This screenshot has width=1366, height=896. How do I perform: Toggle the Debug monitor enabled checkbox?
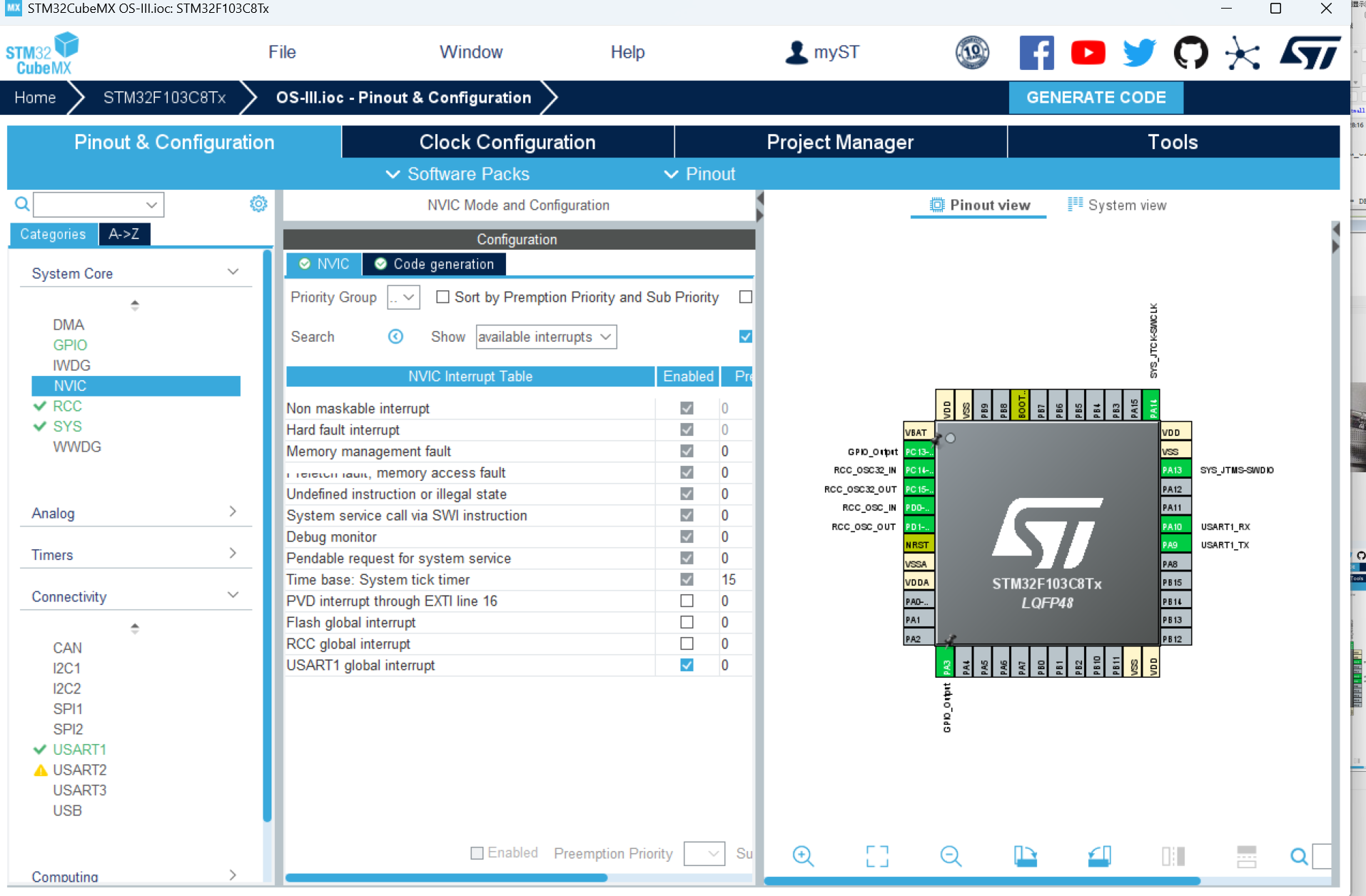687,536
